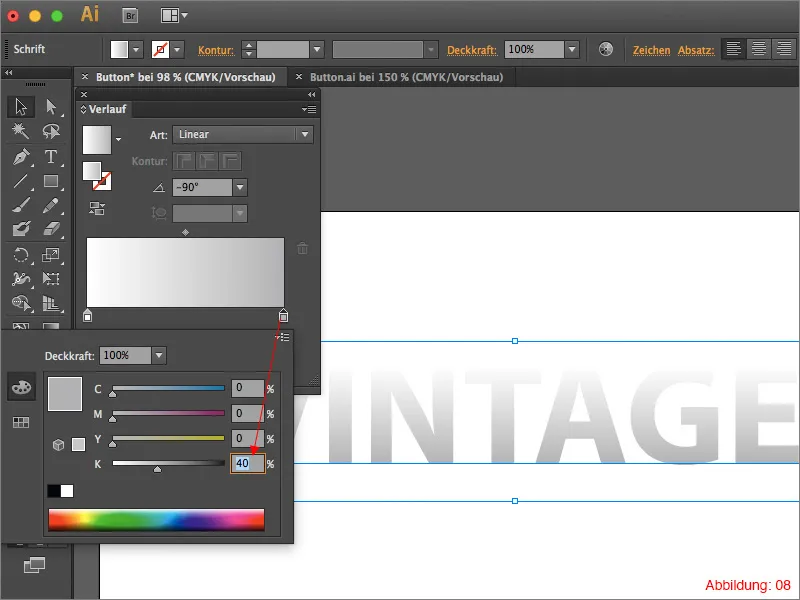Switch to color mixer palette icon
Image resolution: width=800 pixels, height=600 pixels.
click(x=21, y=388)
